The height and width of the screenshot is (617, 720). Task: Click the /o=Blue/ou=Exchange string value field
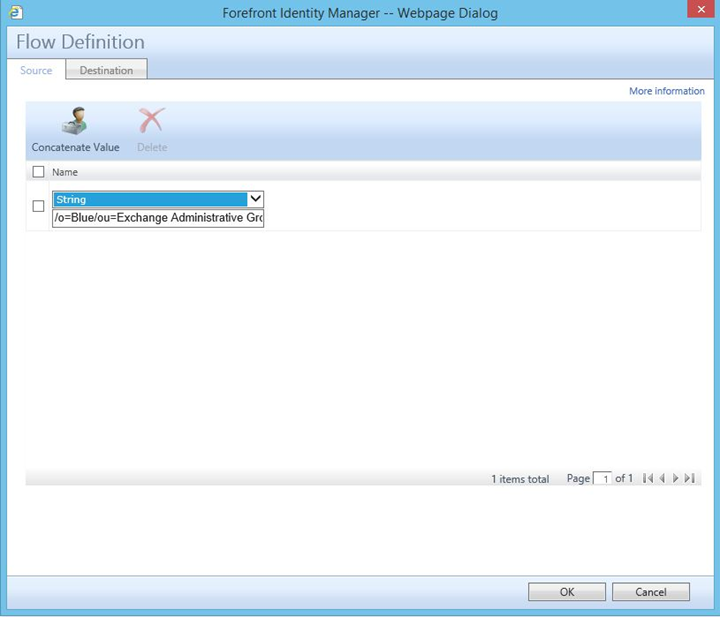[158, 218]
